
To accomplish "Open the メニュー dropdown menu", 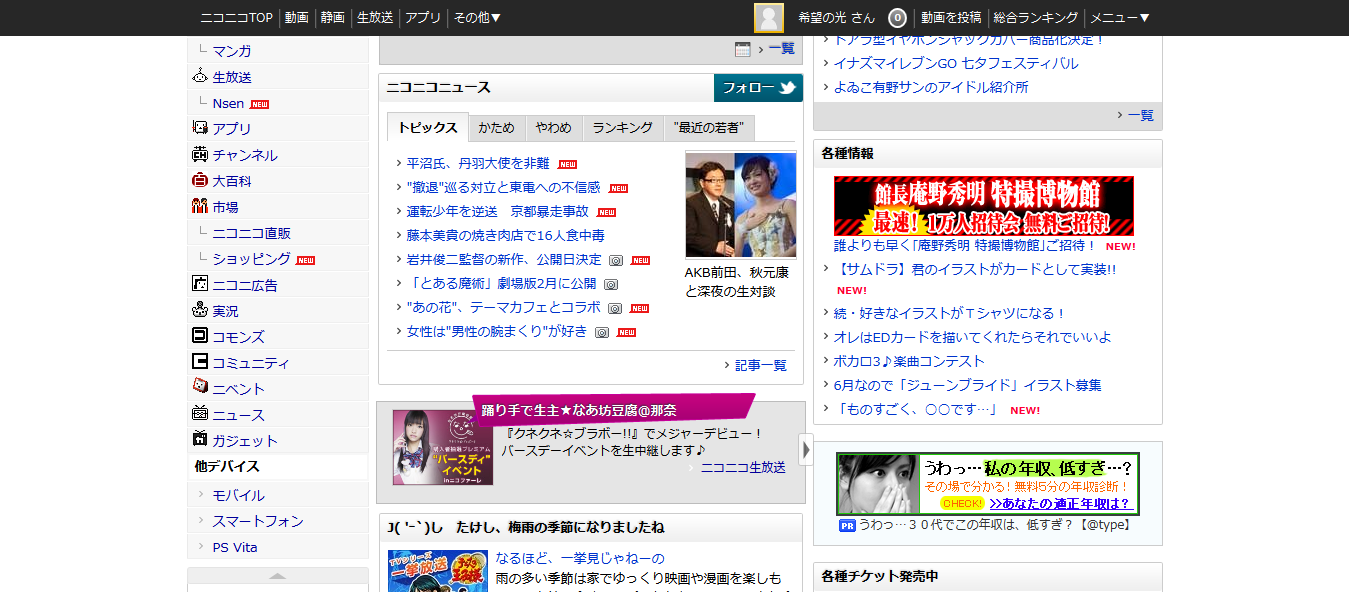I will pos(1120,17).
